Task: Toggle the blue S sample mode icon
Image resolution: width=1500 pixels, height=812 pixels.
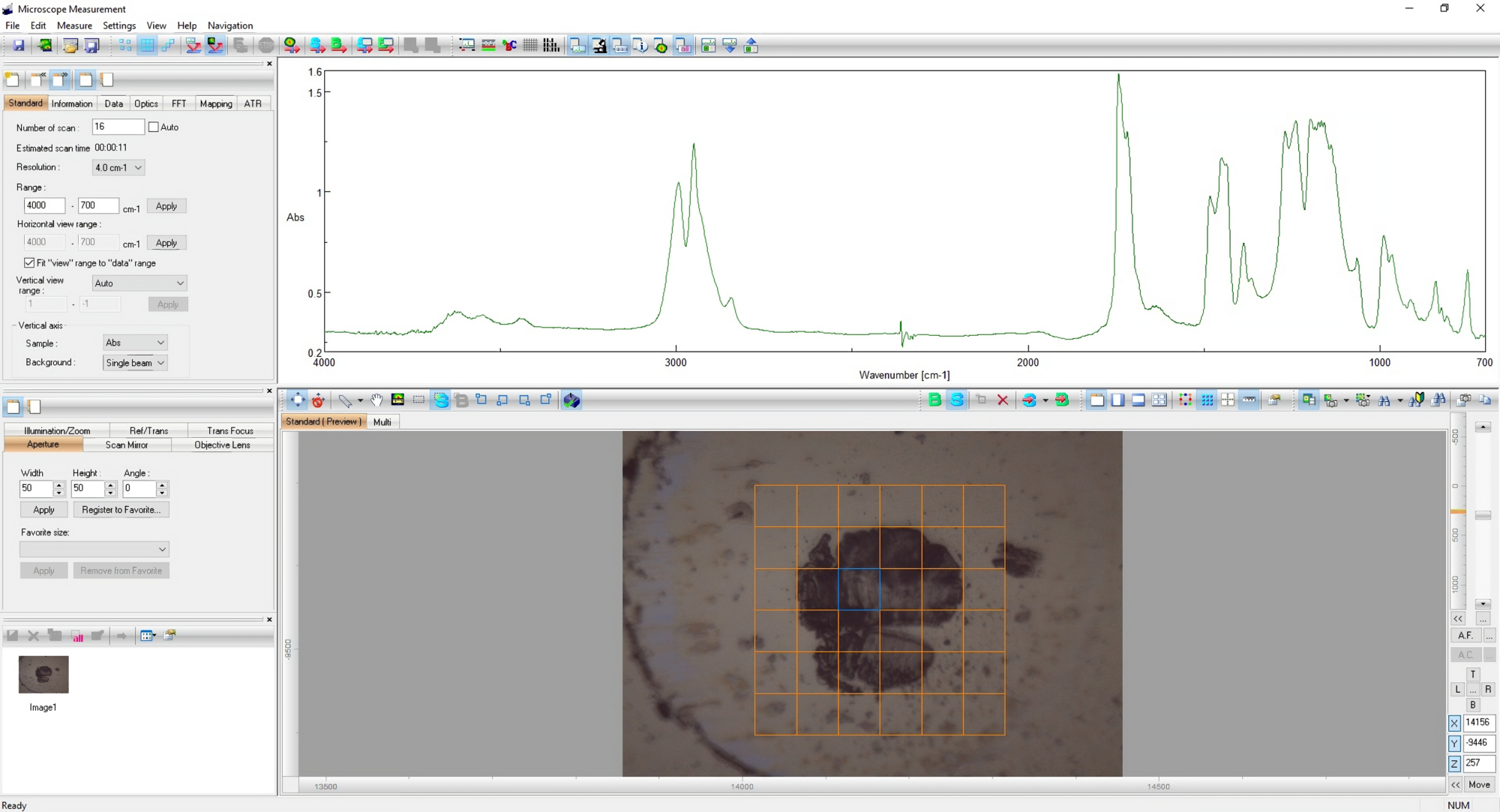Action: click(x=956, y=400)
